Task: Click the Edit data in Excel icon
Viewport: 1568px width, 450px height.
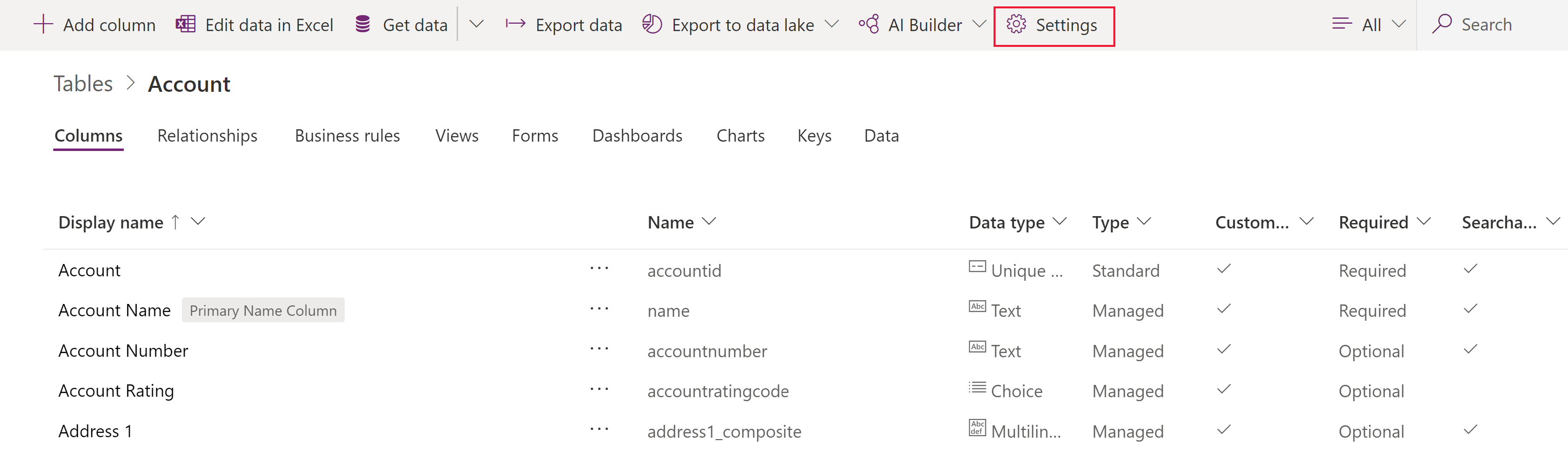Action: (x=186, y=24)
